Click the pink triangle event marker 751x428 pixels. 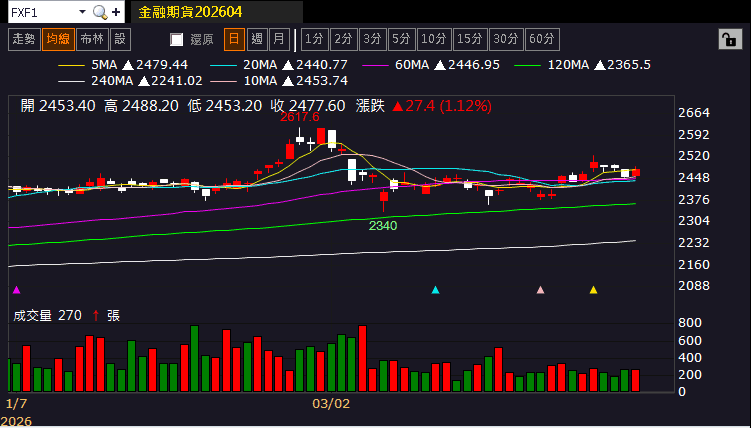click(540, 290)
